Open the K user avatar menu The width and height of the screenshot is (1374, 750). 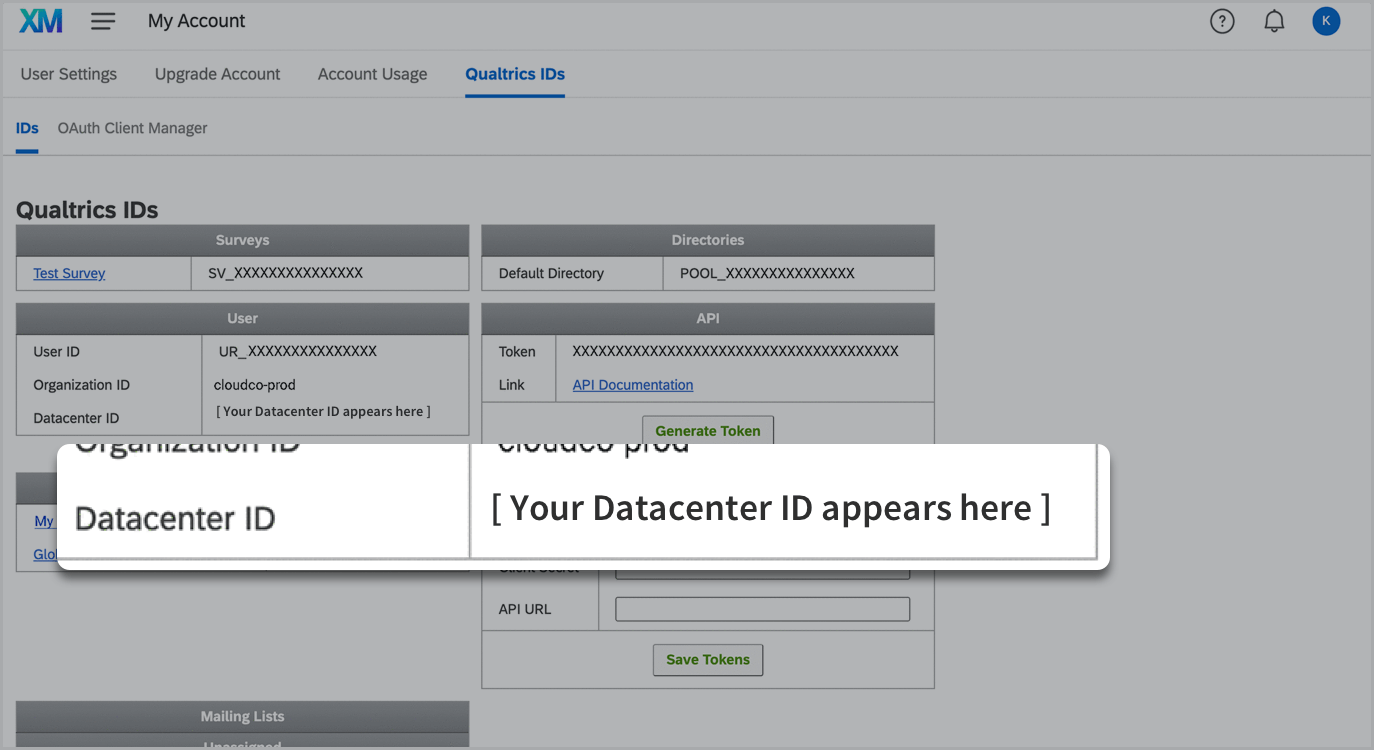pos(1326,21)
